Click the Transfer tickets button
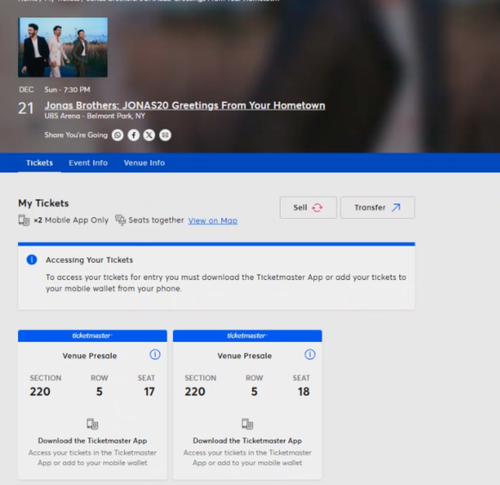500x485 pixels. [377, 207]
